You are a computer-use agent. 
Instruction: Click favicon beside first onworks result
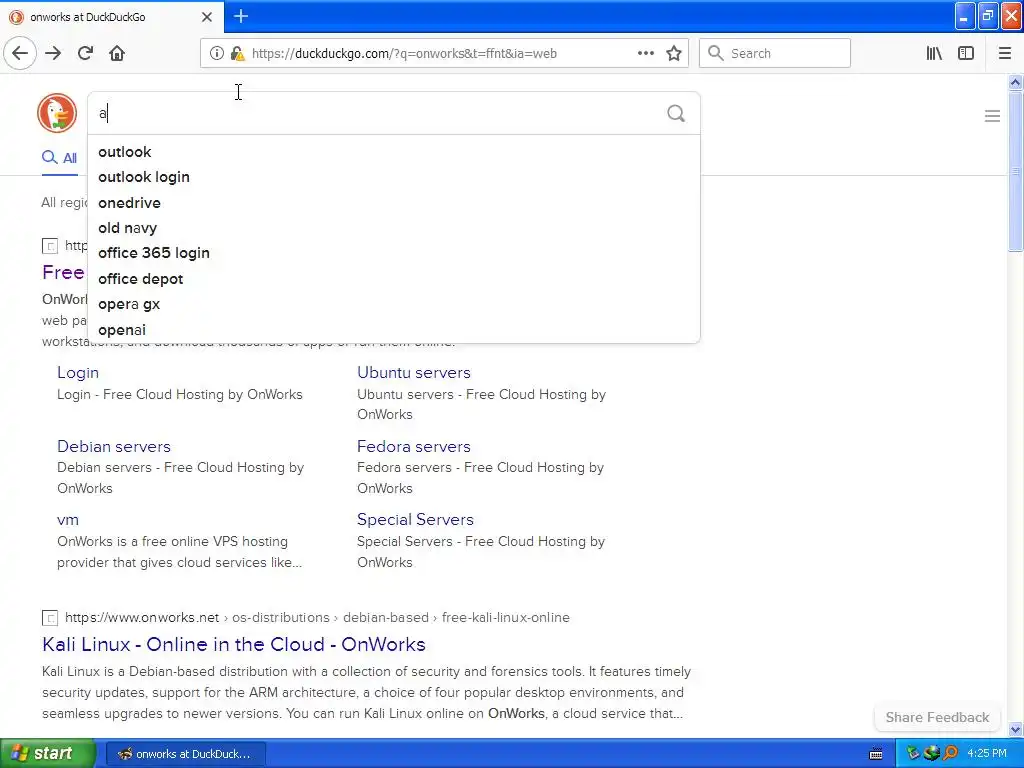50,246
